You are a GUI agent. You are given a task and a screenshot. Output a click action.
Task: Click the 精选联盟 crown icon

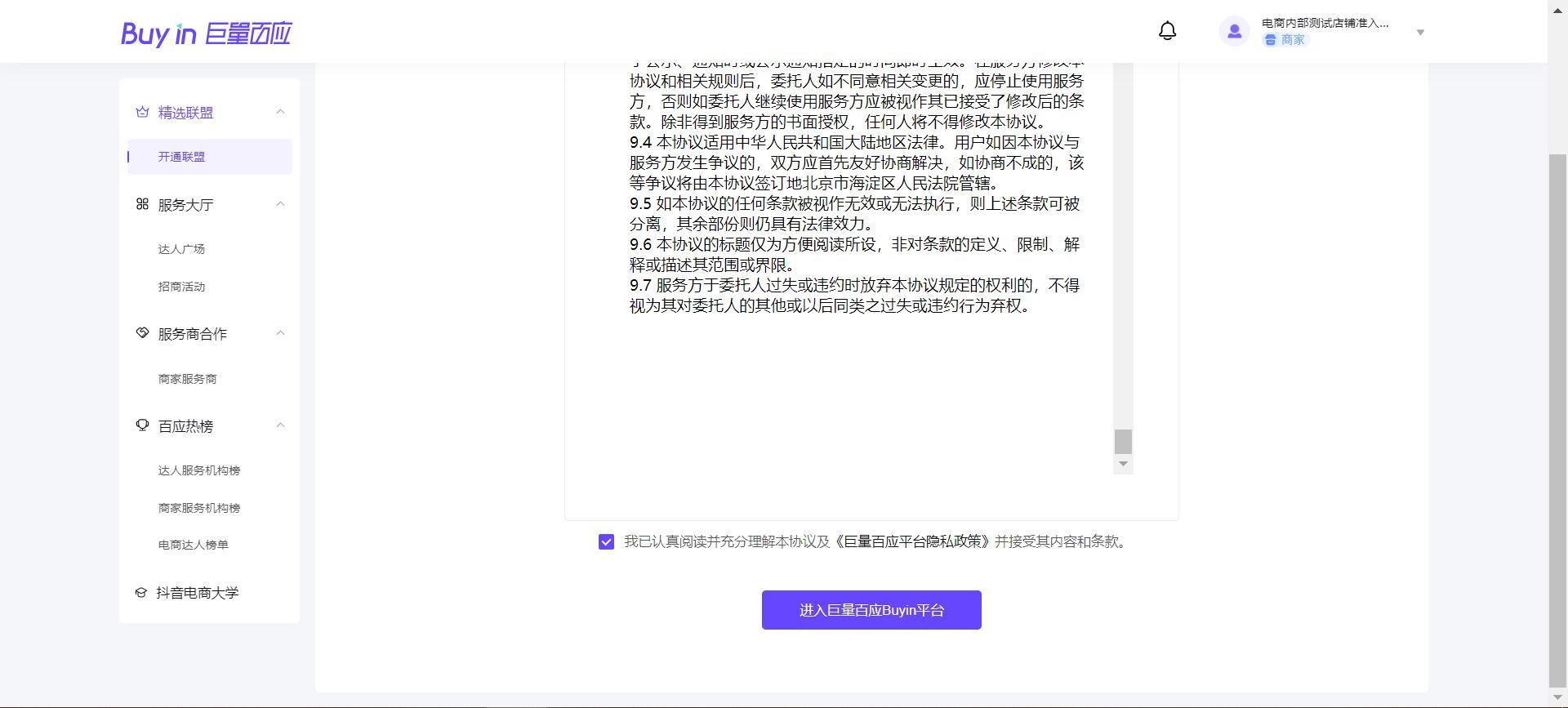click(x=142, y=112)
